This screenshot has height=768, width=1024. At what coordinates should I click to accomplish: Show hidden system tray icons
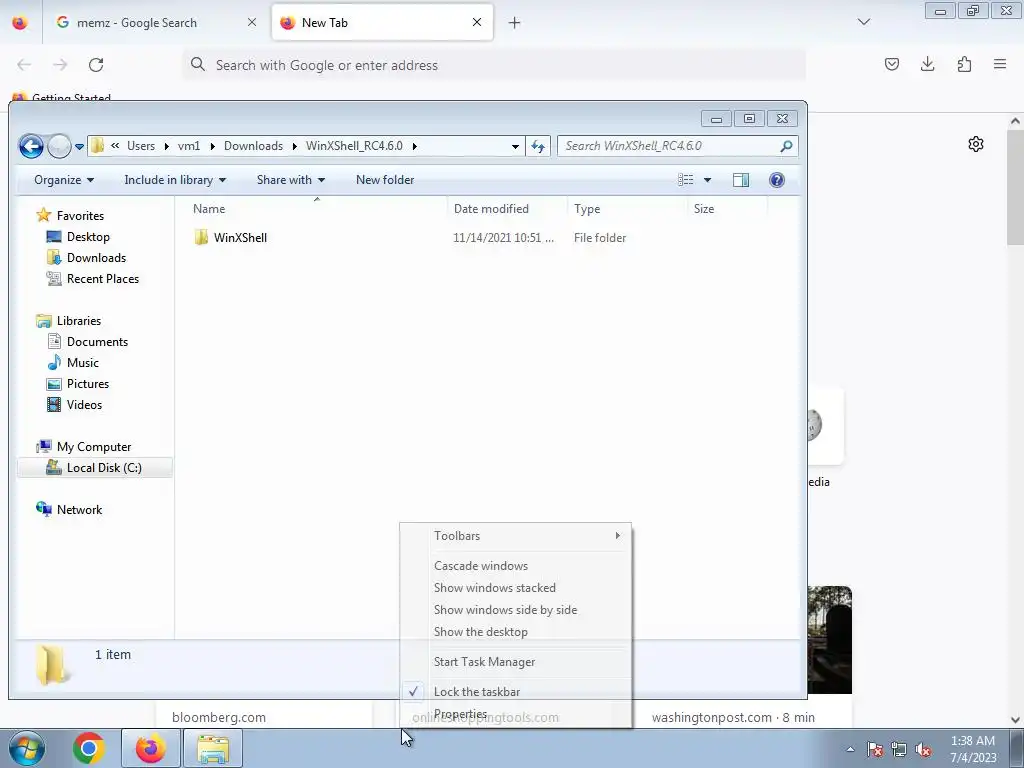850,750
